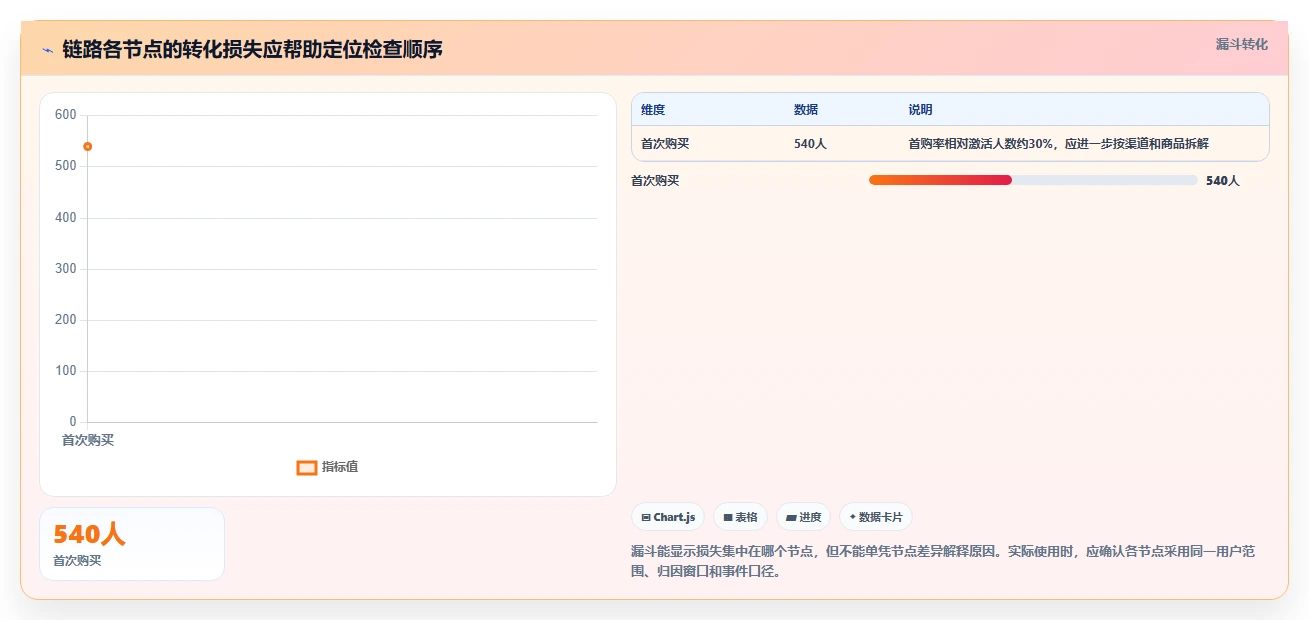Click the icon inside 表格 tag
This screenshot has width=1309, height=620.
pyautogui.click(x=728, y=518)
